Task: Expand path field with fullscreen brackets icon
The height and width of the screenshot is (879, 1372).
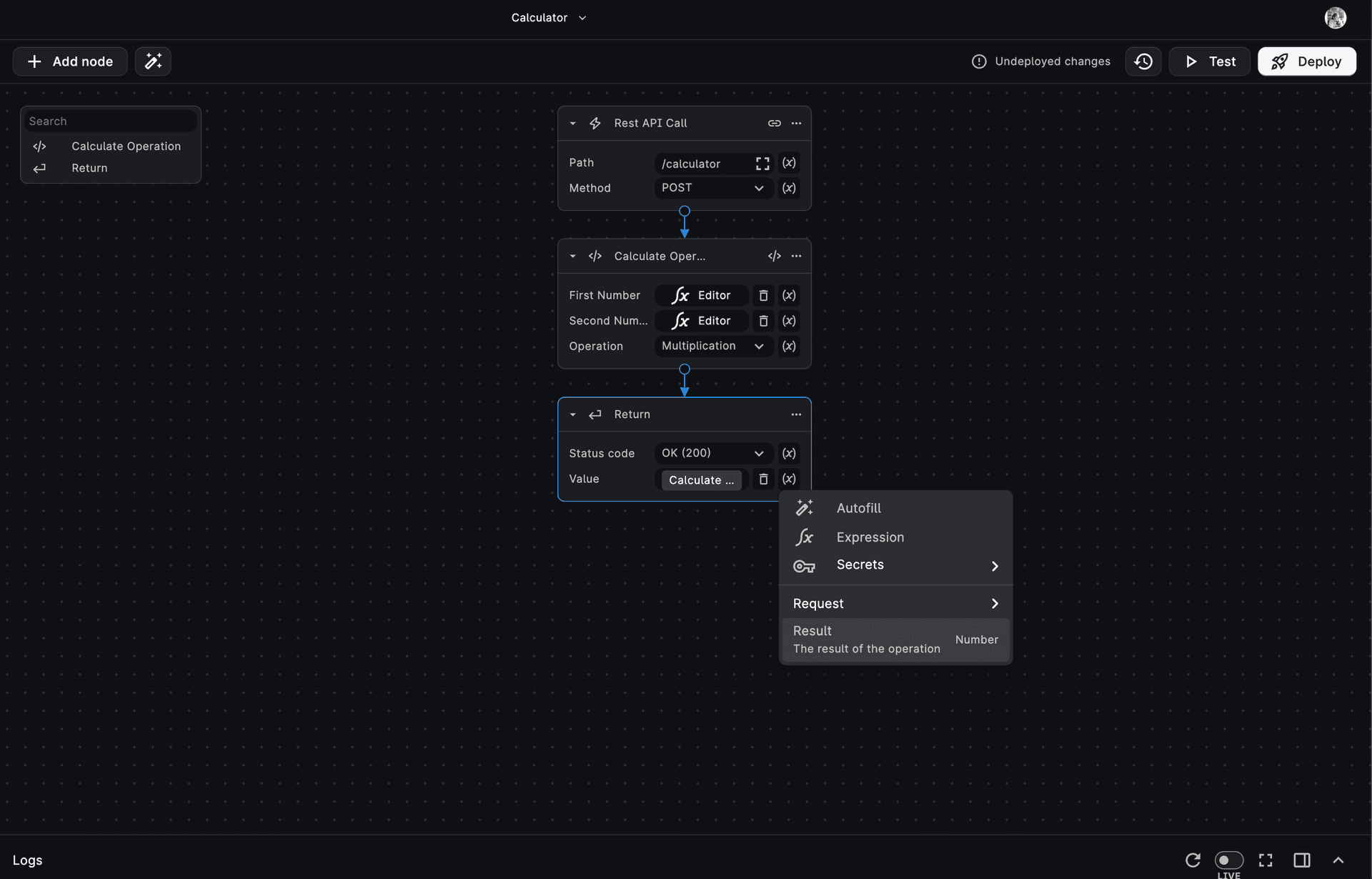Action: (762, 164)
